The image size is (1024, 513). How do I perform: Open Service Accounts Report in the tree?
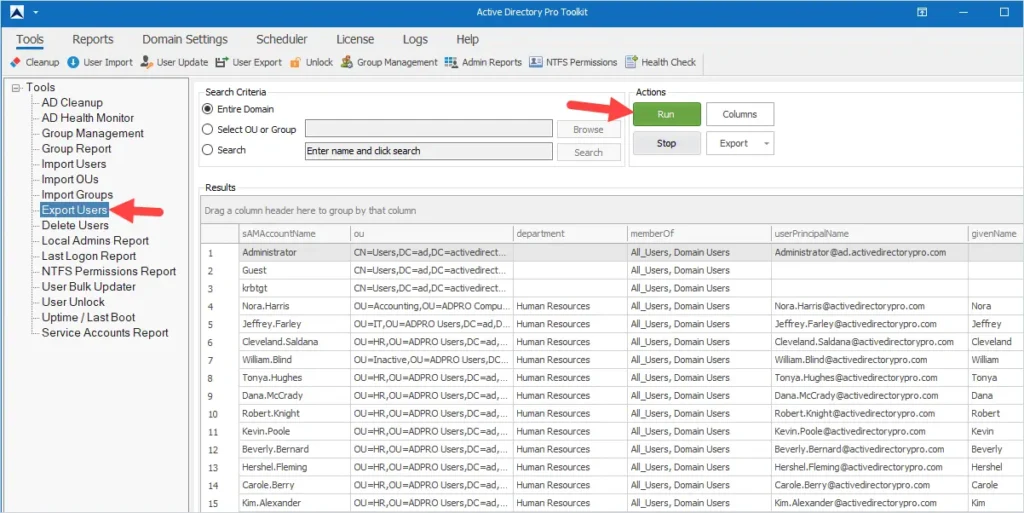click(x=104, y=333)
